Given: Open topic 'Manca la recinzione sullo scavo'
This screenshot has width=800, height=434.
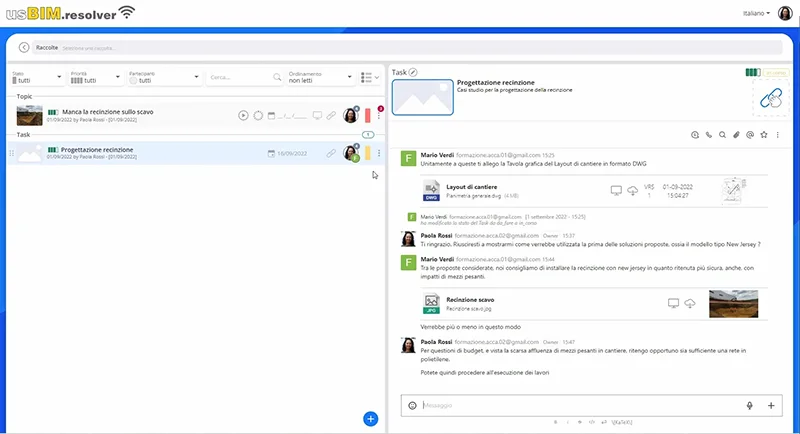Looking at the screenshot, I should (108, 112).
